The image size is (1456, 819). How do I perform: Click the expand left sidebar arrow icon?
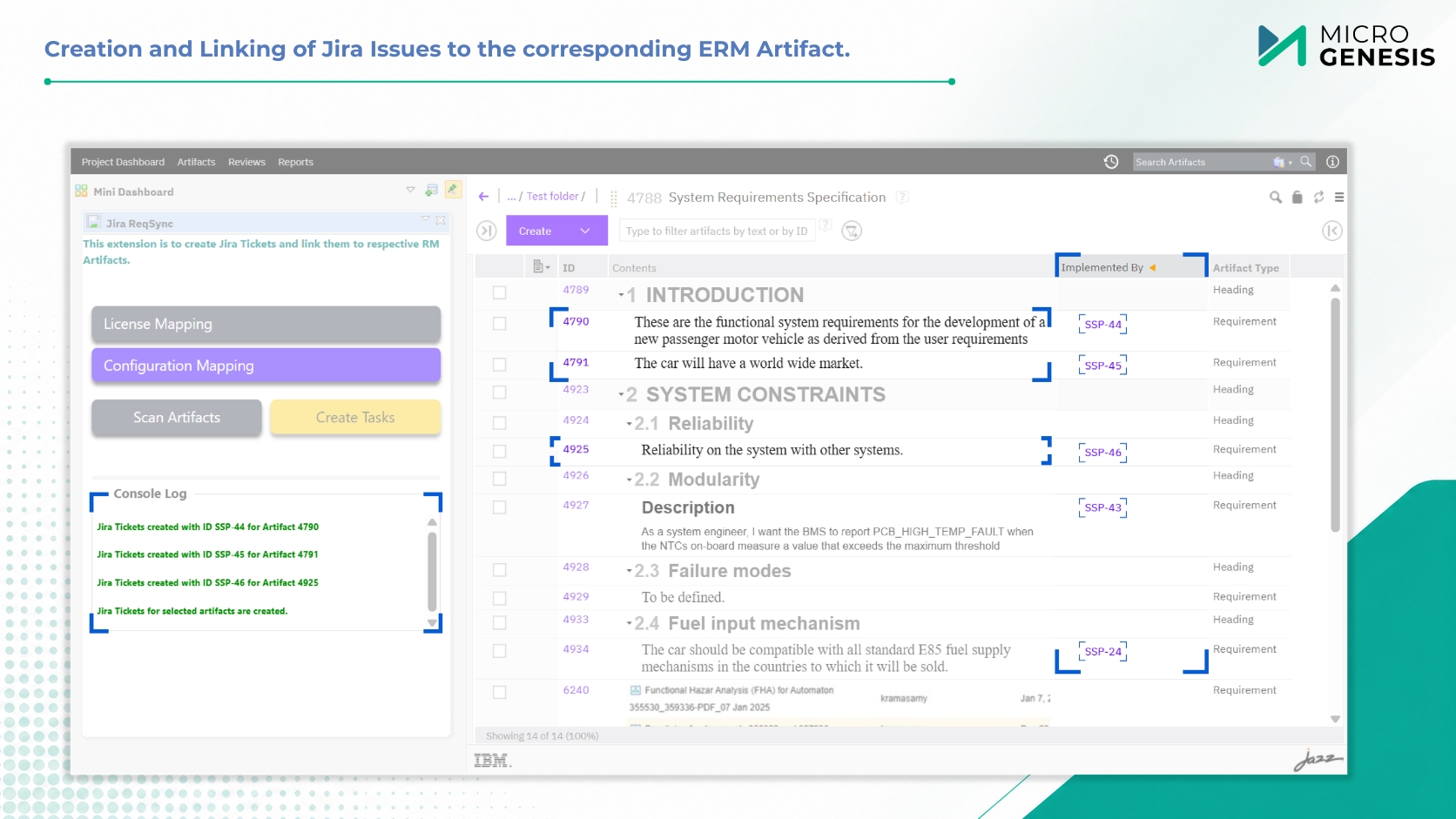pos(487,231)
